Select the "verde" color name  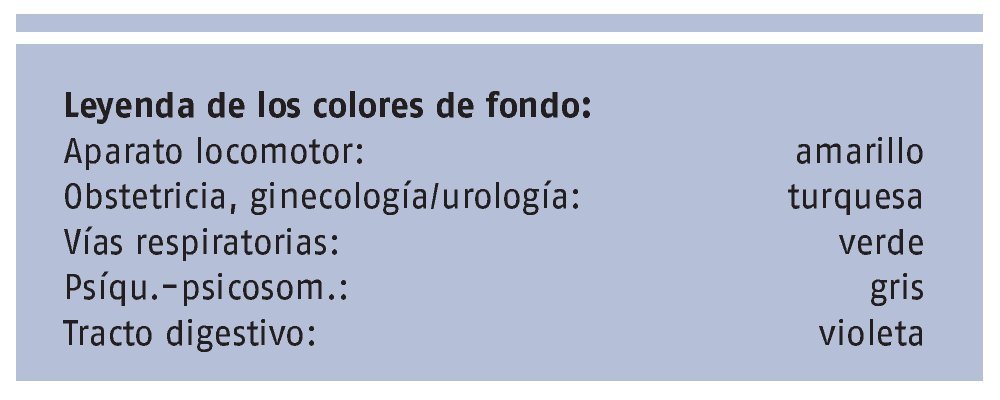click(881, 243)
